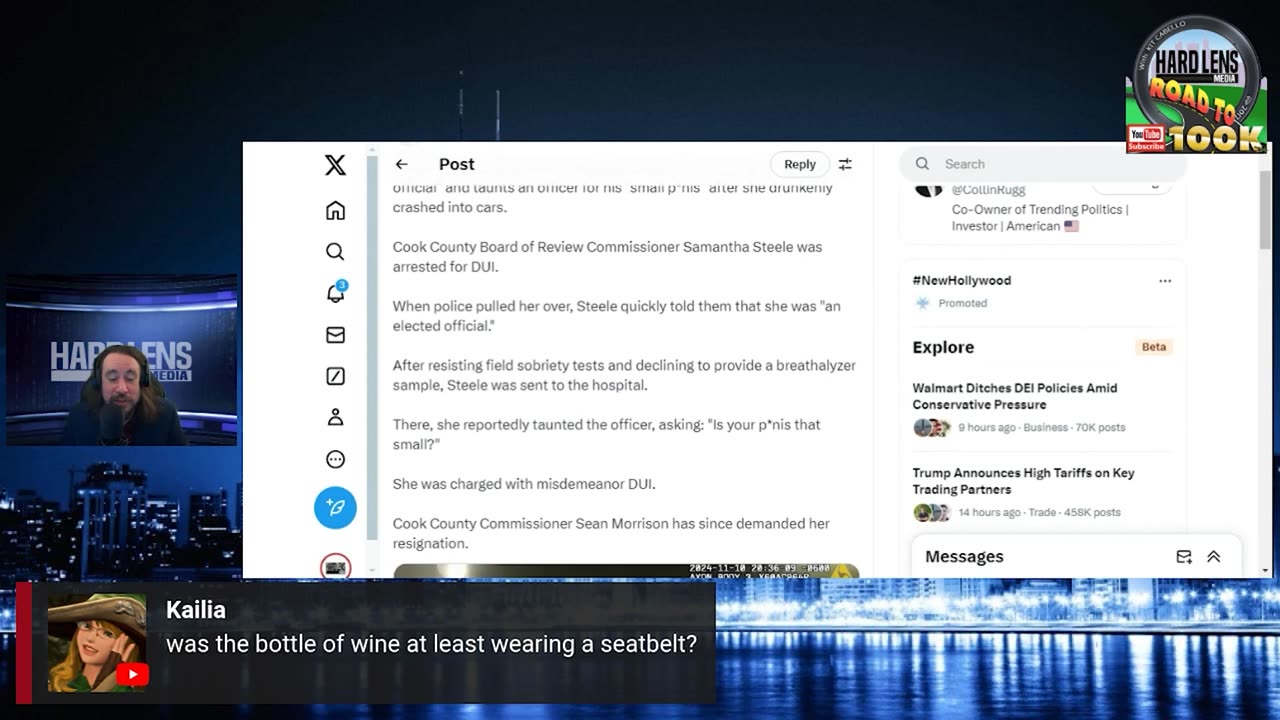The width and height of the screenshot is (1280, 720).
Task: Open the More circle-dots icon
Action: [x=335, y=460]
